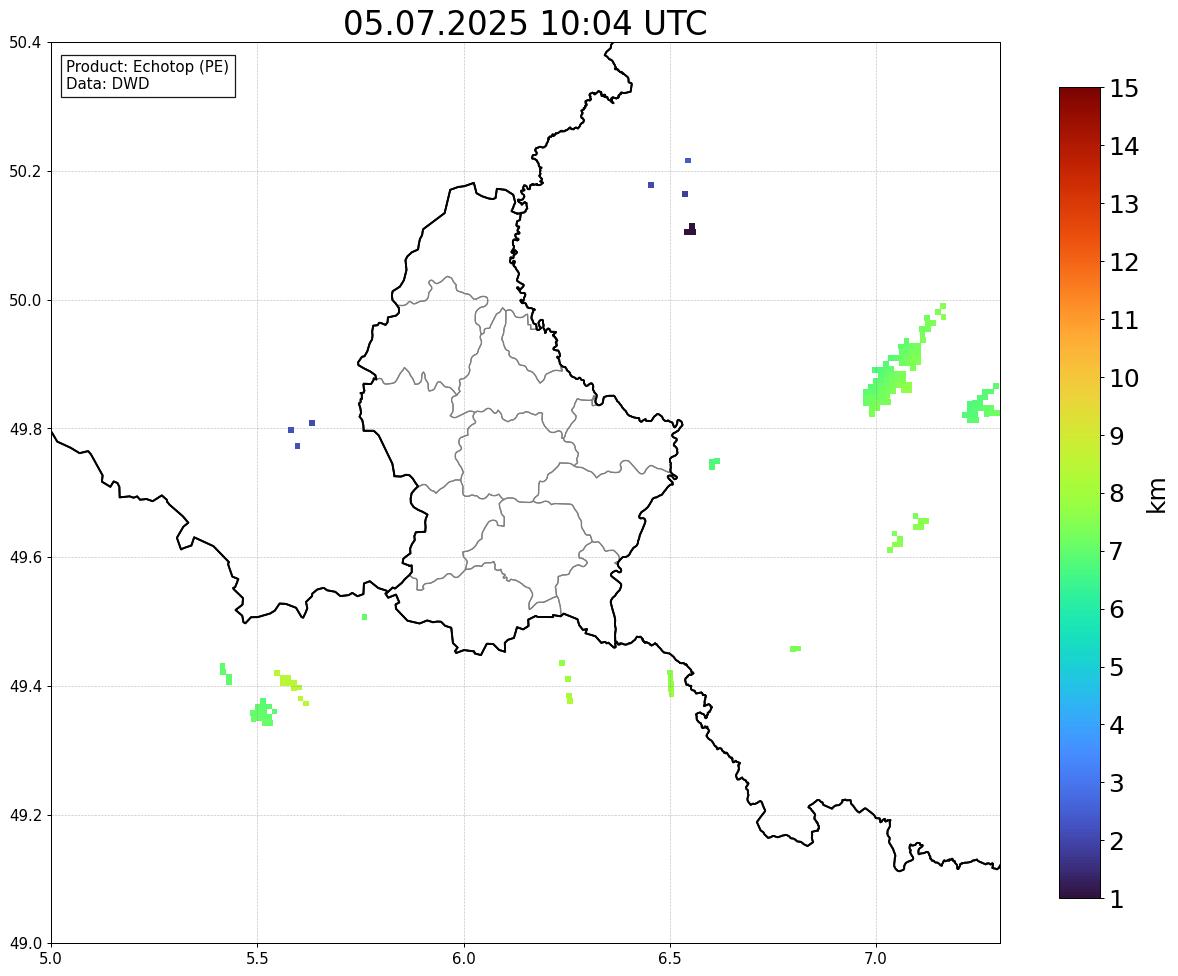1178x976 pixels.
Task: Click latitude axis label 49.4
Action: [x=25, y=687]
